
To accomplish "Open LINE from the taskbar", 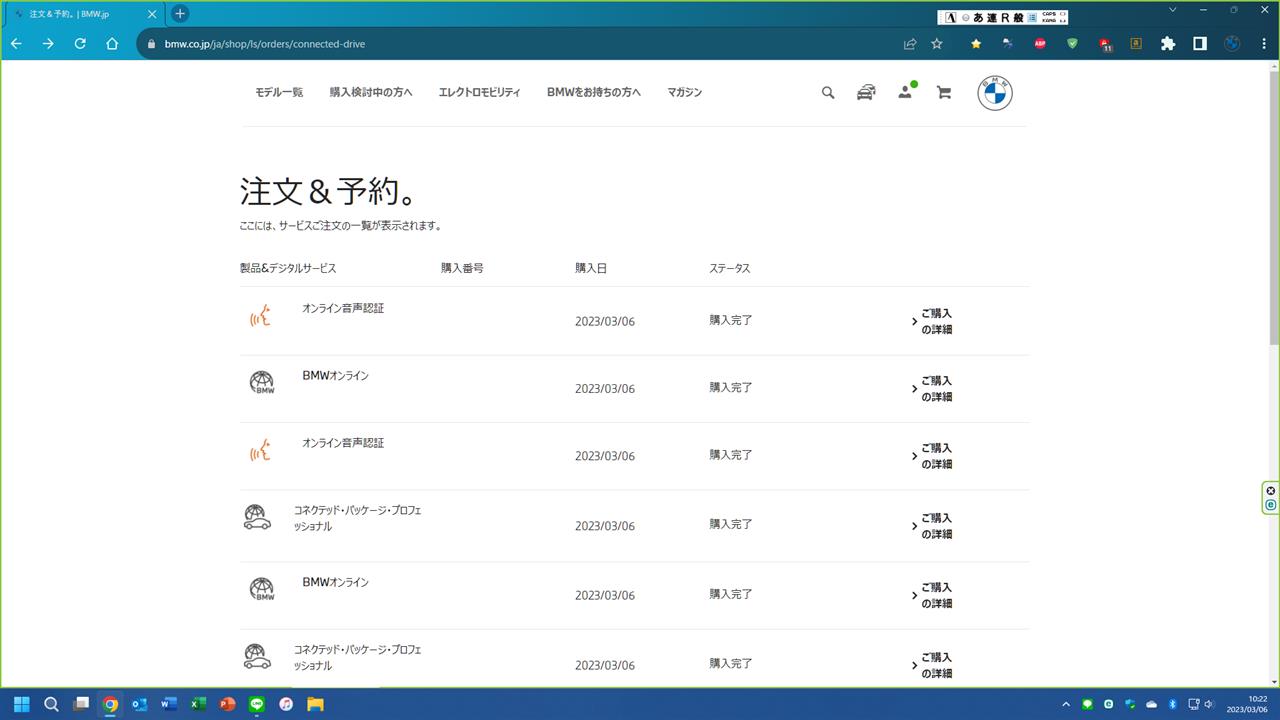I will (x=257, y=704).
